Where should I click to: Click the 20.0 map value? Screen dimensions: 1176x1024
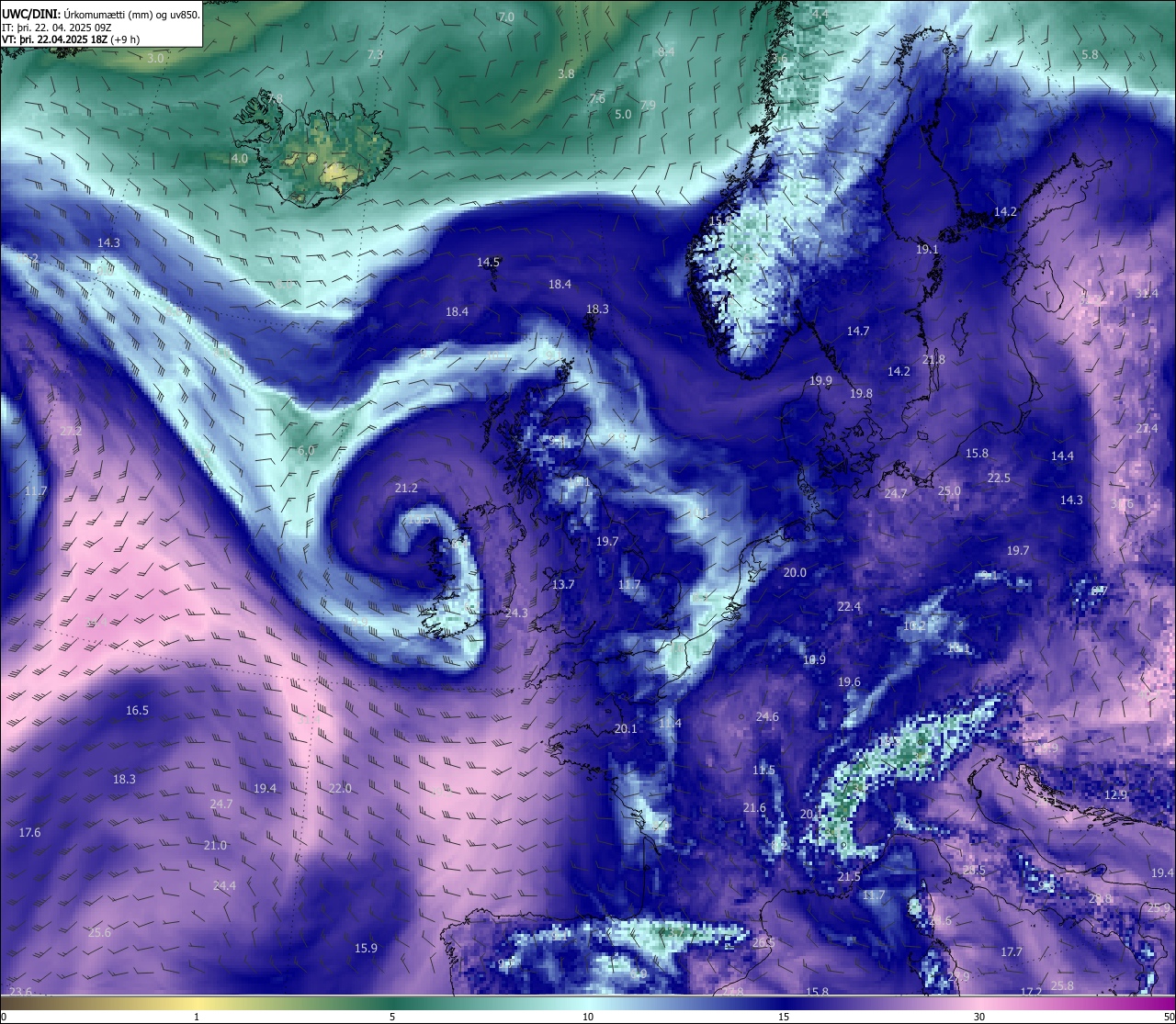click(795, 573)
